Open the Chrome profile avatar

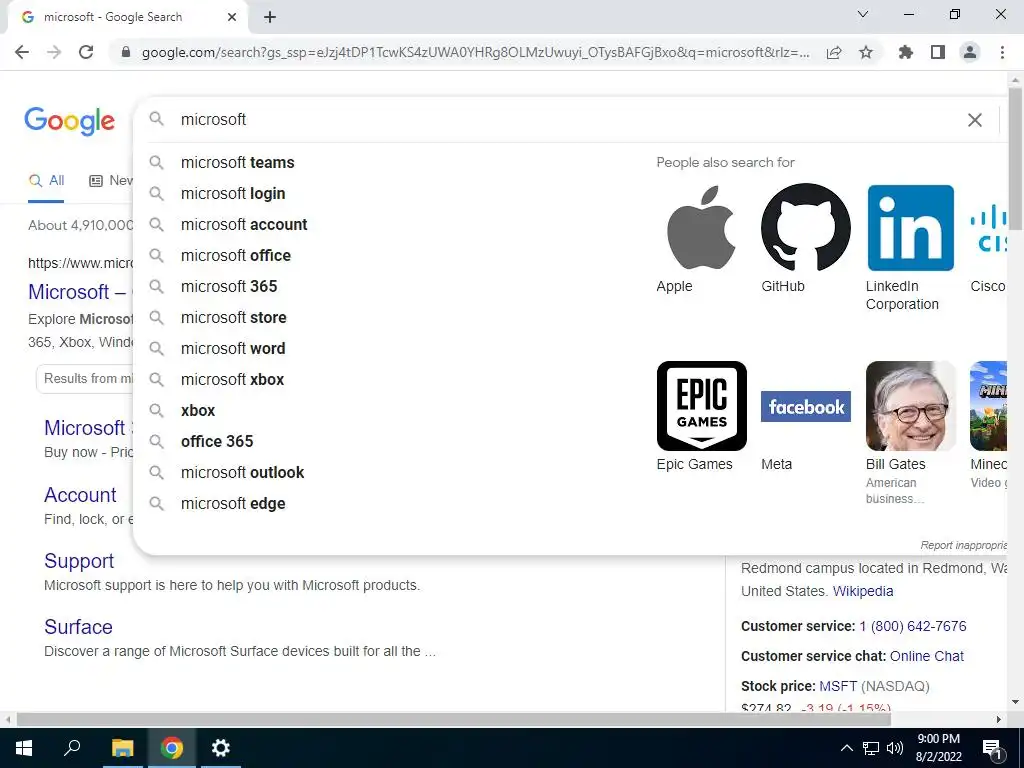(970, 52)
